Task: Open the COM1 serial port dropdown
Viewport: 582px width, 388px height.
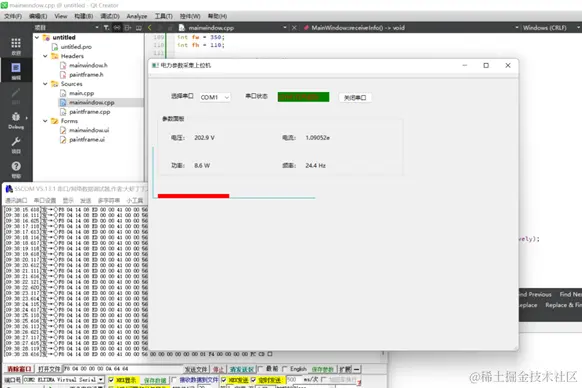Action: [215, 97]
